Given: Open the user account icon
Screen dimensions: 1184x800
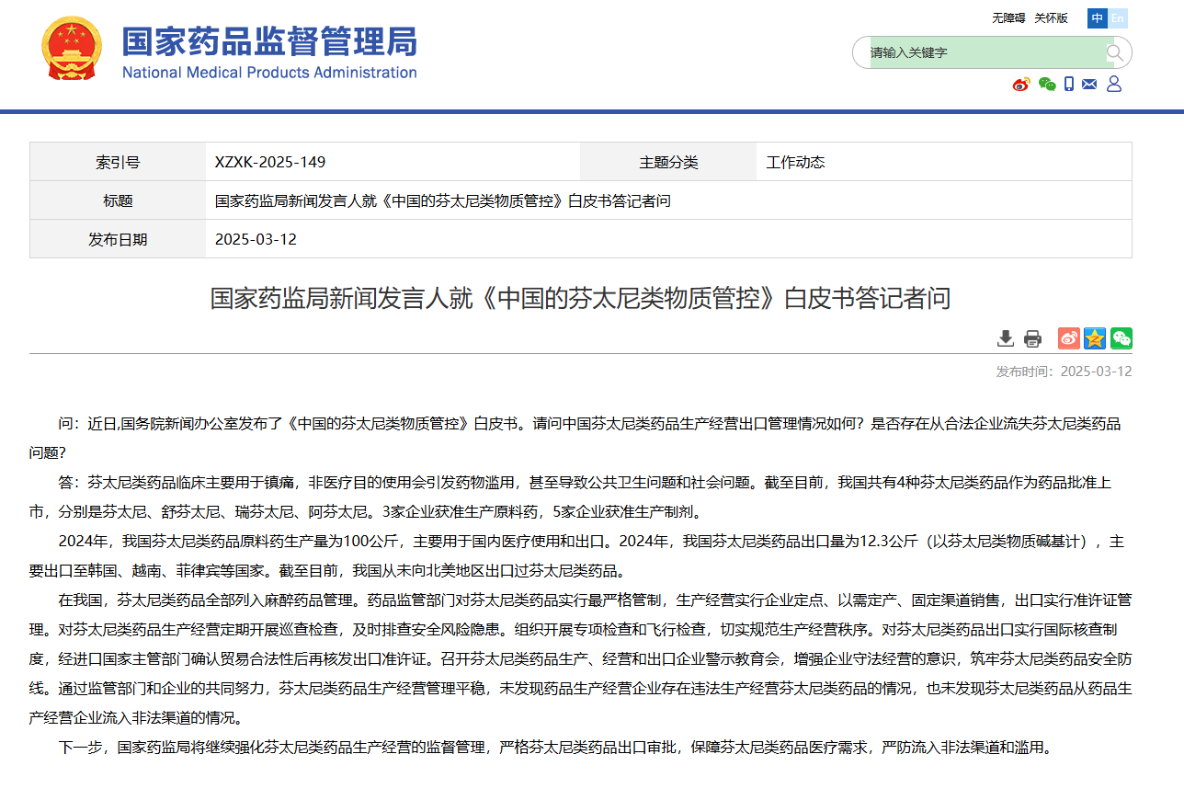Looking at the screenshot, I should pyautogui.click(x=1114, y=84).
